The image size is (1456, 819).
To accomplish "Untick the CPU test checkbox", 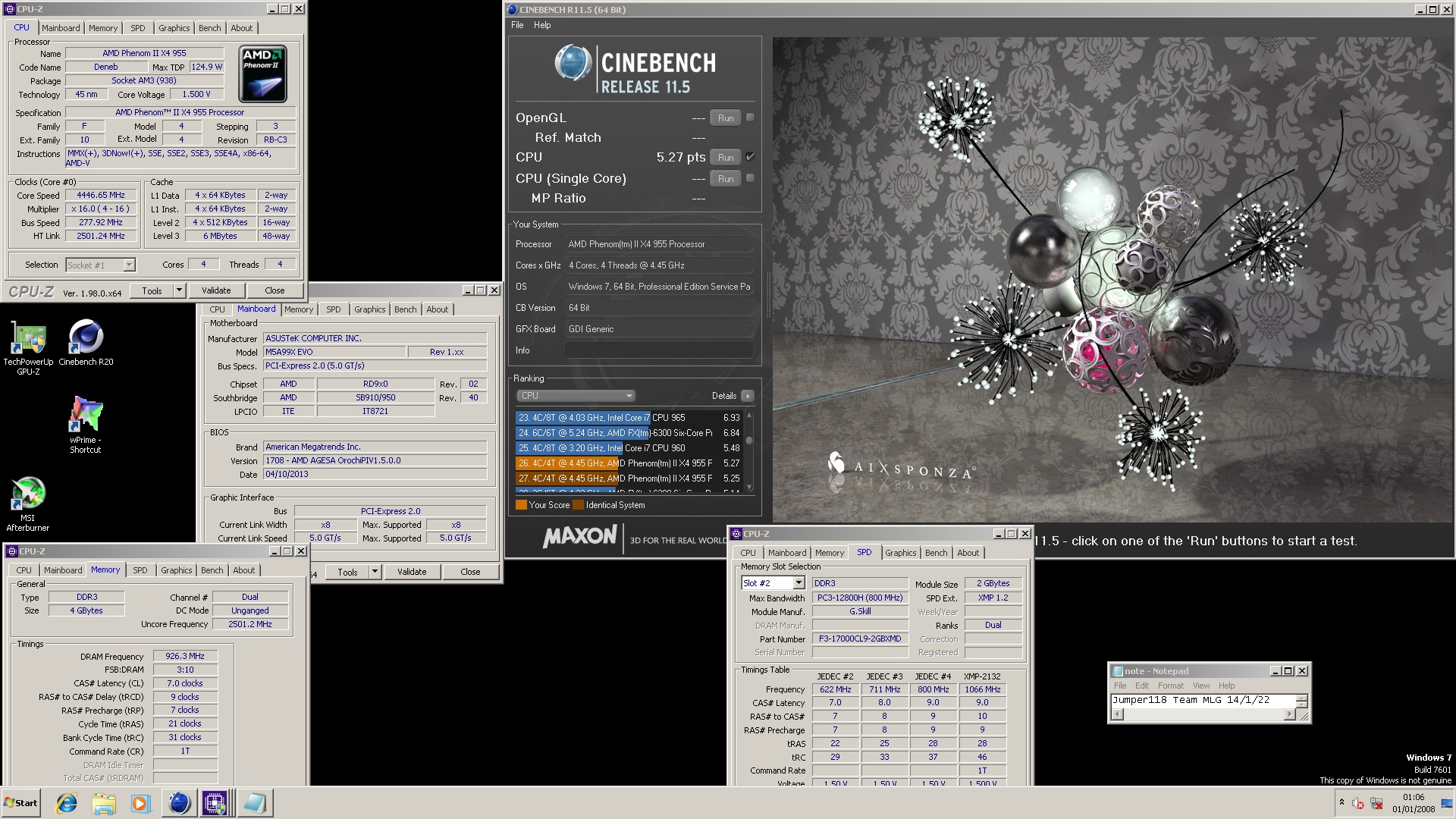I will click(750, 157).
